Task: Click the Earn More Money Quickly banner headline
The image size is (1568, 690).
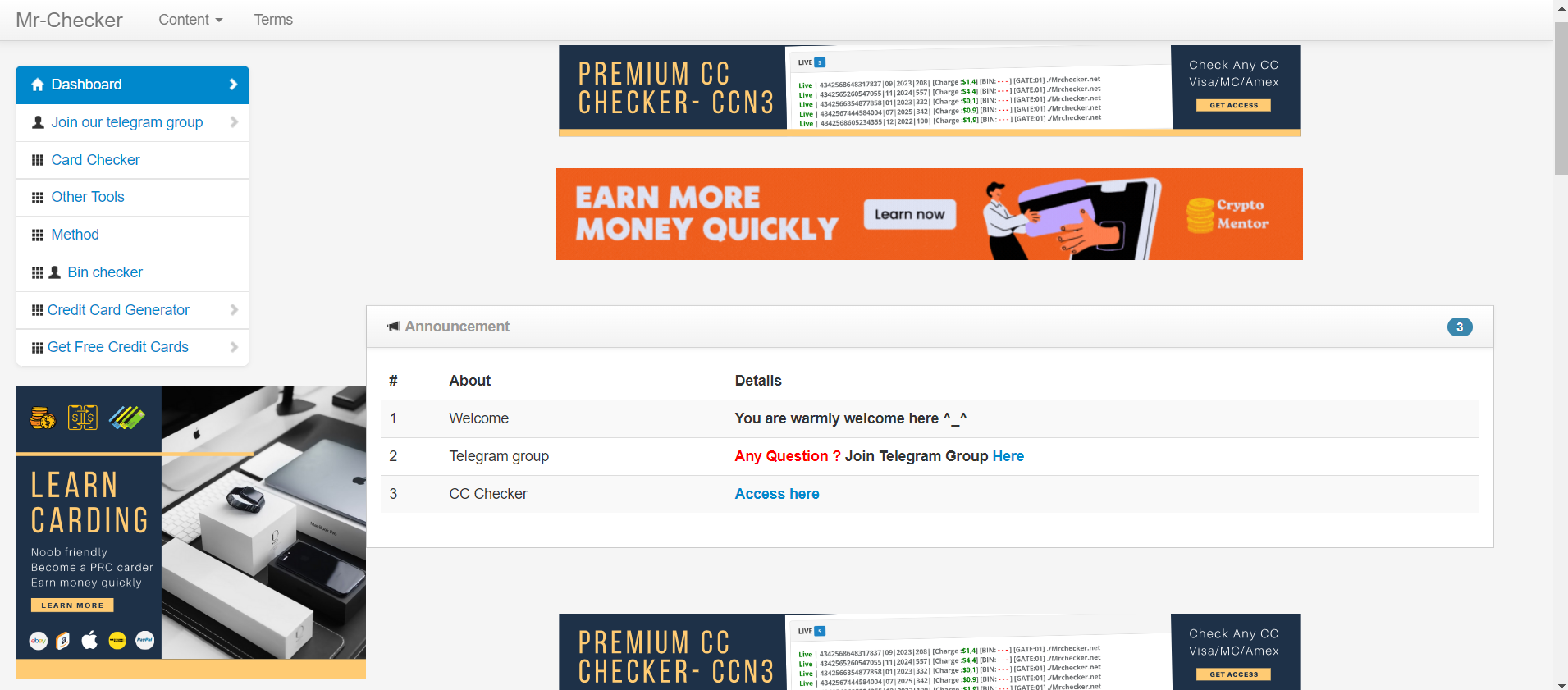Action: point(706,213)
